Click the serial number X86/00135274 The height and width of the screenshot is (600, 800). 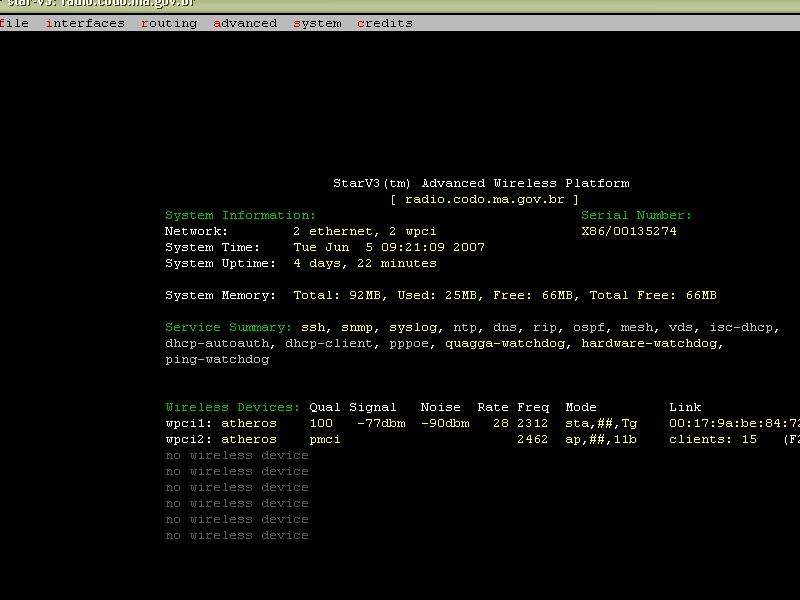point(629,231)
